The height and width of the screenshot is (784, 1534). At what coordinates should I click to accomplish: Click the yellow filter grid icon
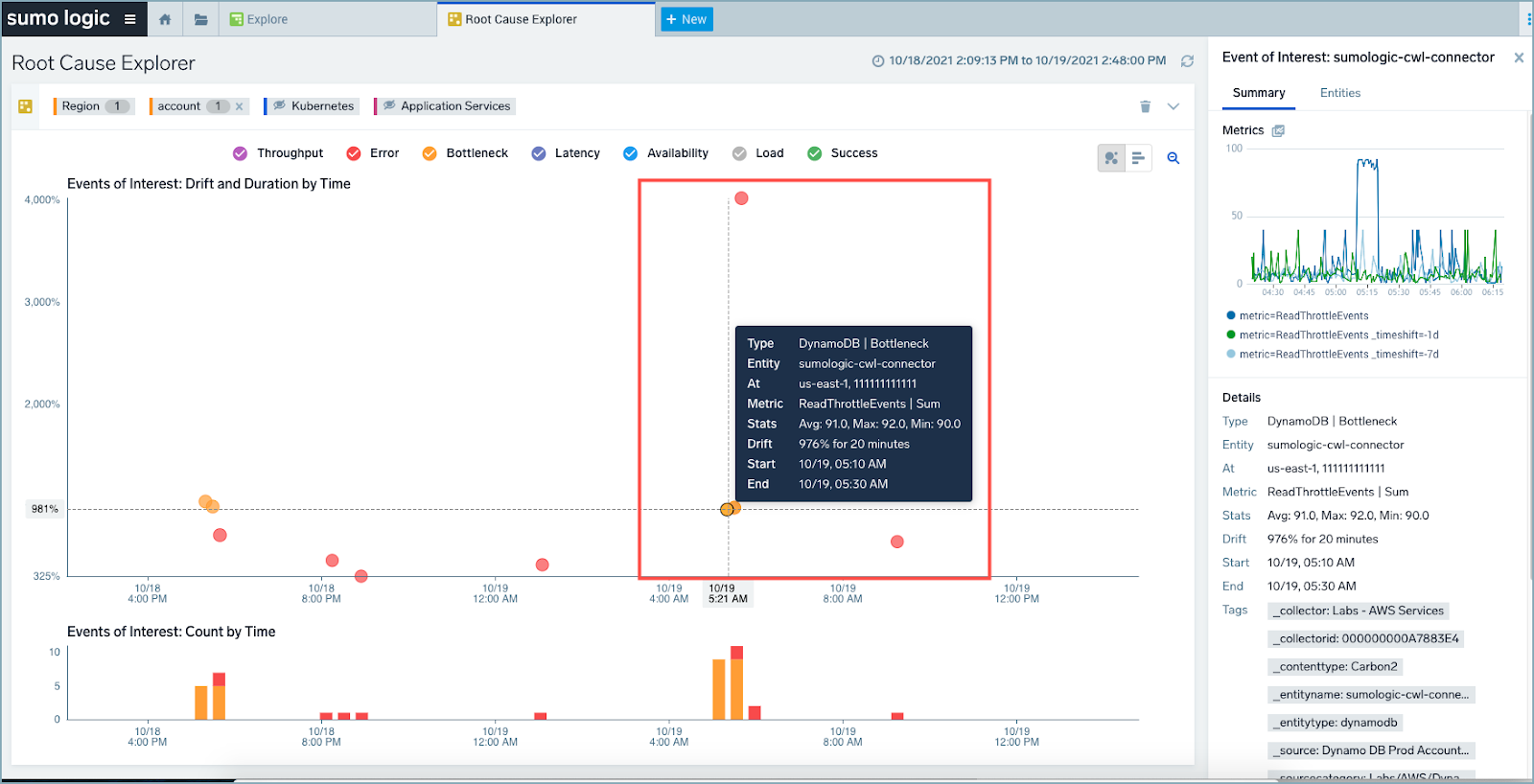point(26,106)
